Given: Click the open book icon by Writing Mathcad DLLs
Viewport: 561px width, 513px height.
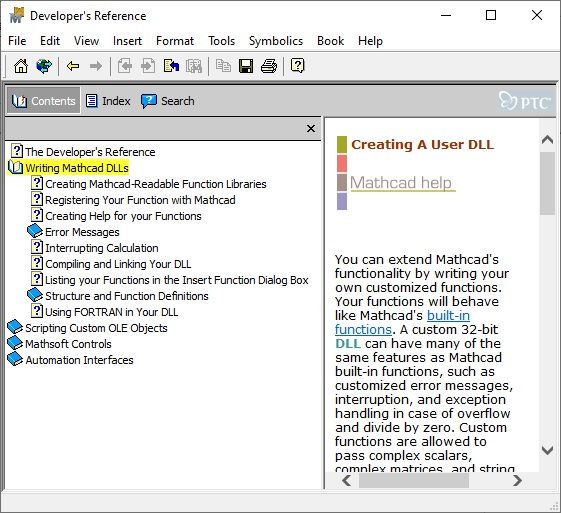Looking at the screenshot, I should pyautogui.click(x=15, y=167).
